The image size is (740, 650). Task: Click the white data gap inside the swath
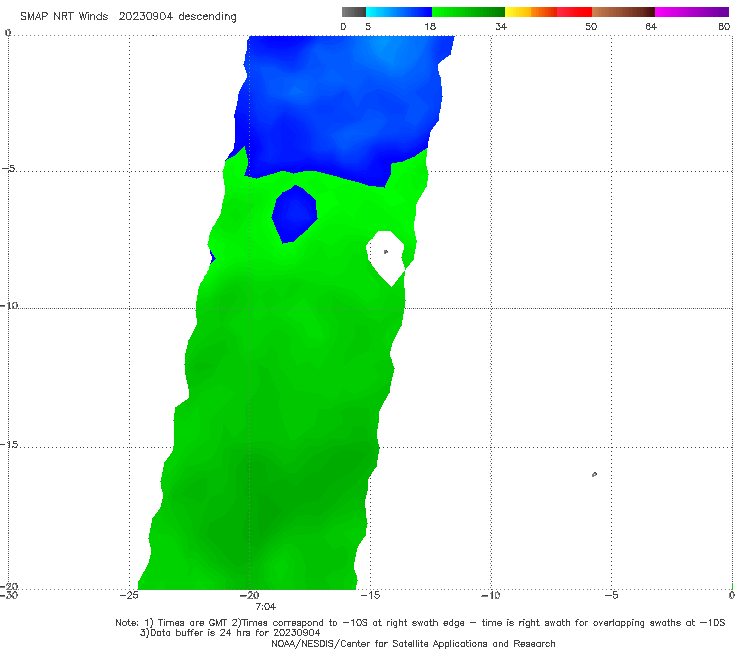pos(385,257)
